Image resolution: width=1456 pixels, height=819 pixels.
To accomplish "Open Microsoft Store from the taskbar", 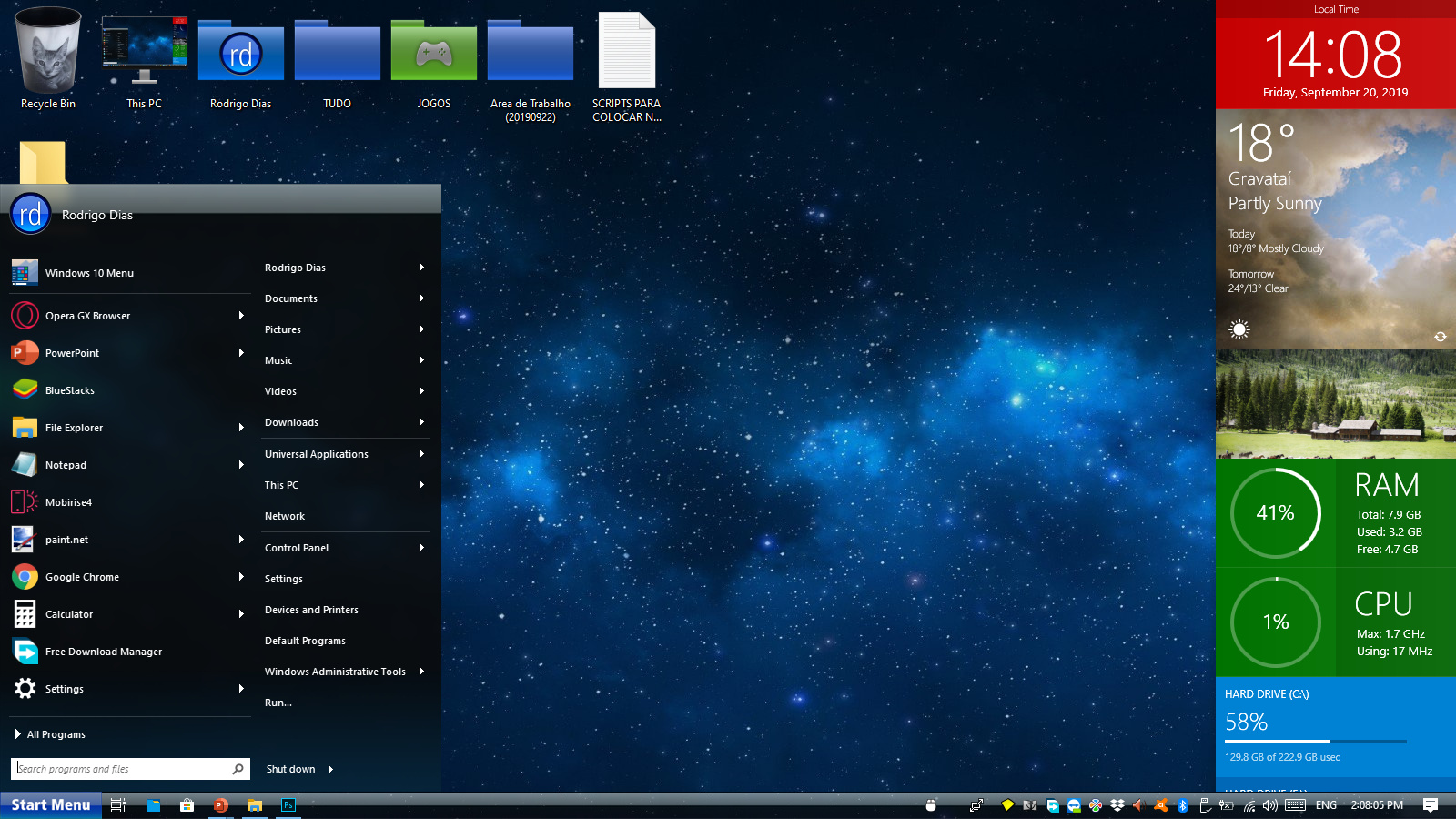I will point(187,805).
